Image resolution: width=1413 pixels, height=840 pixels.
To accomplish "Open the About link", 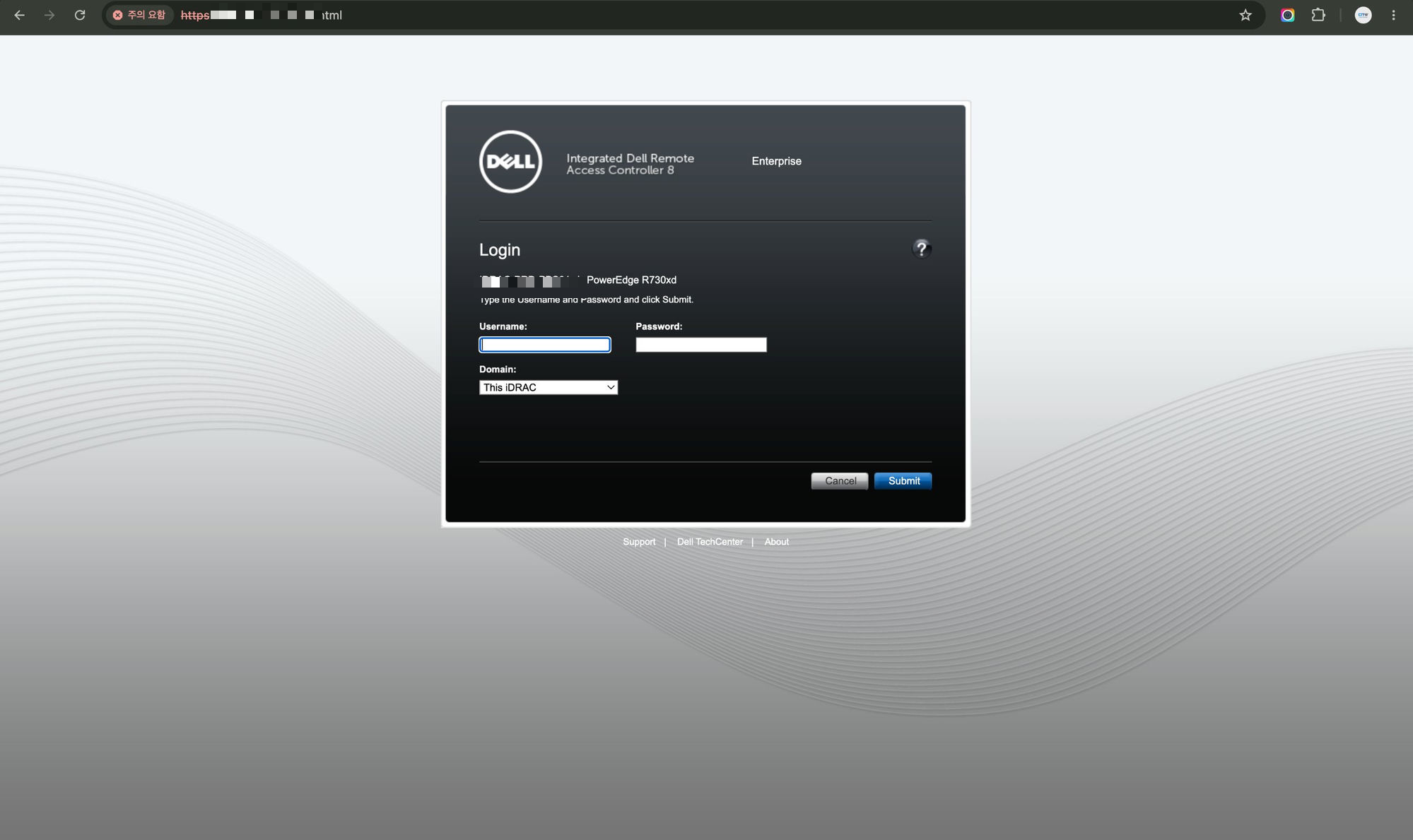I will tap(777, 542).
